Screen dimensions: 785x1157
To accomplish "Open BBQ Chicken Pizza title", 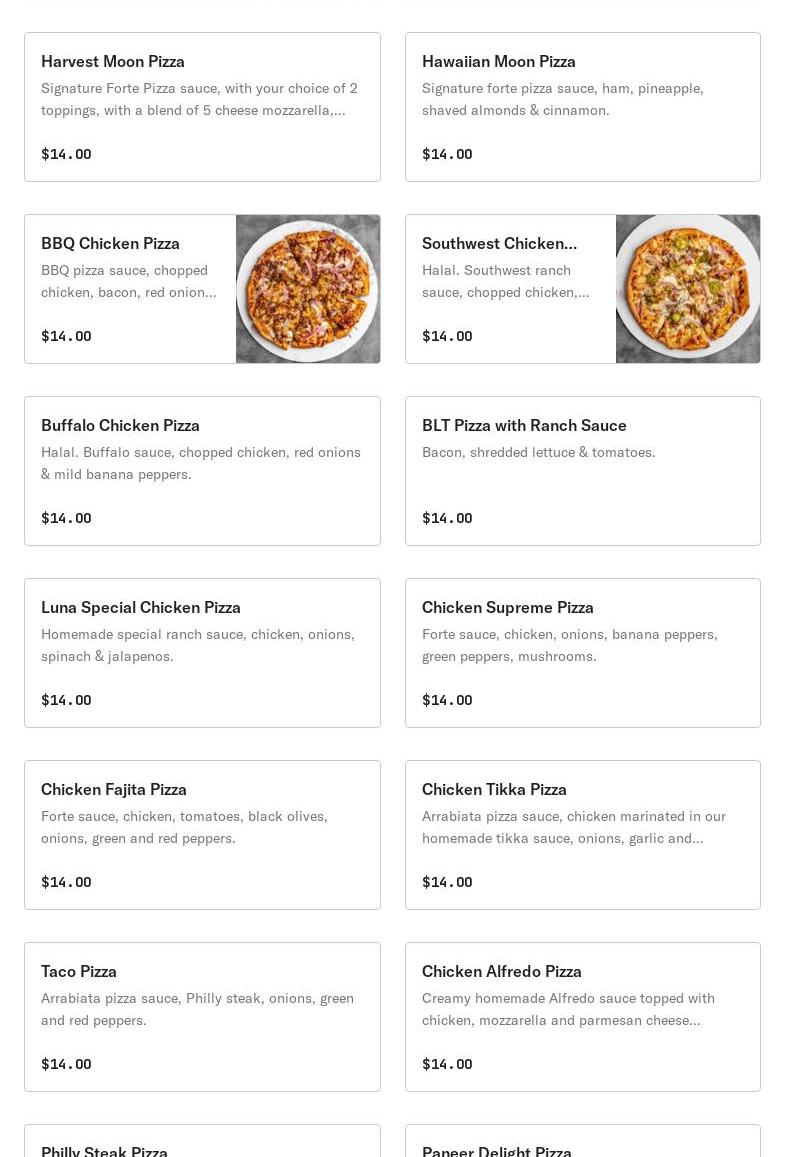I will tap(111, 244).
